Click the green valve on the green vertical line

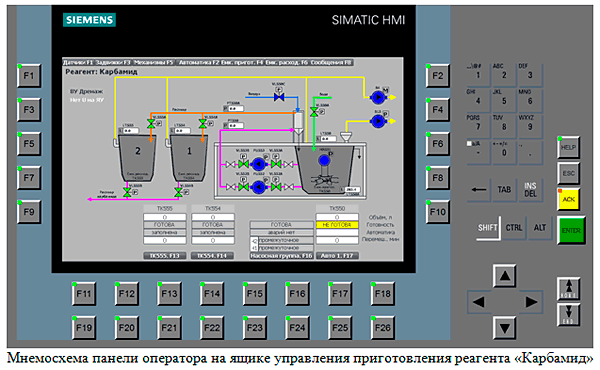[x=314, y=112]
